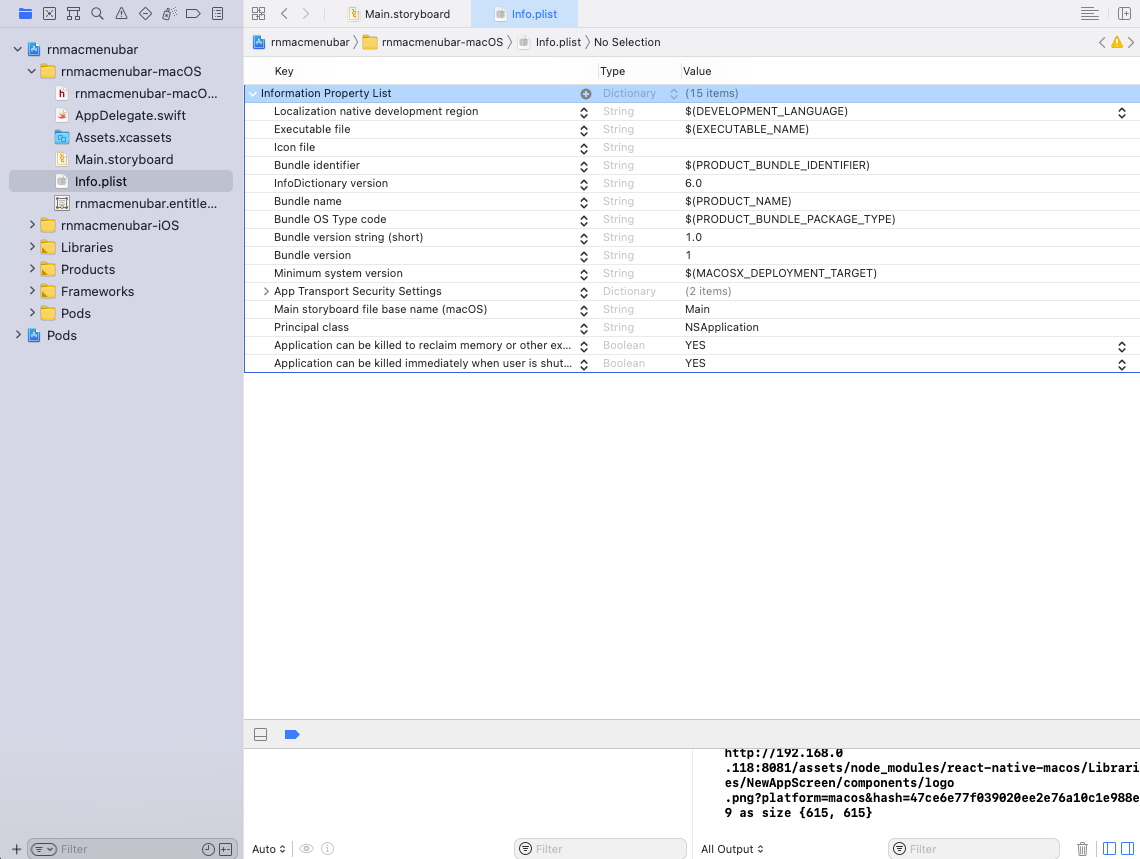Image resolution: width=1140 pixels, height=859 pixels.
Task: Expand App Transport Security Settings row
Action: pyautogui.click(x=266, y=291)
